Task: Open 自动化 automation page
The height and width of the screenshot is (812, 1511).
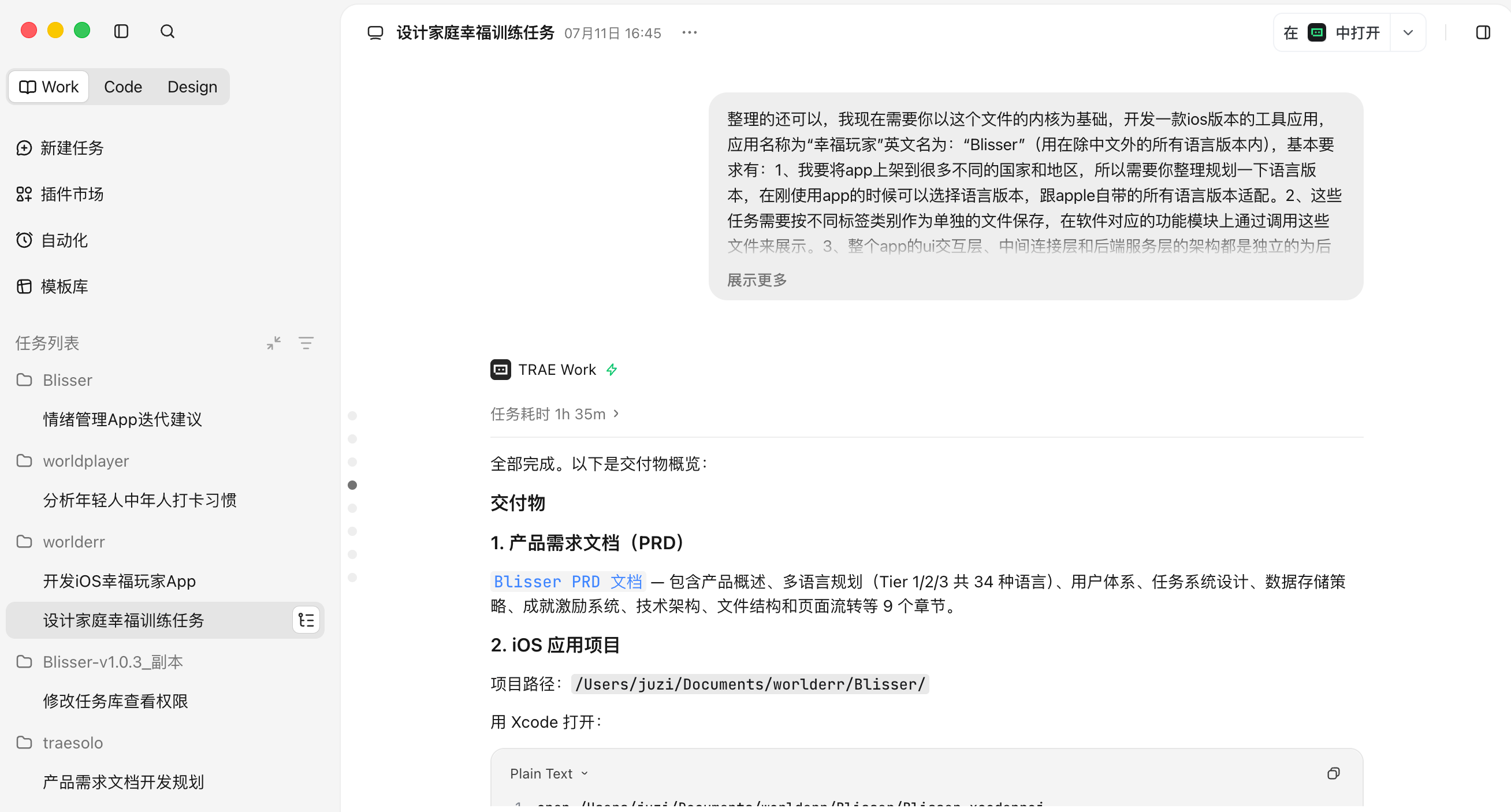Action: click(x=52, y=240)
